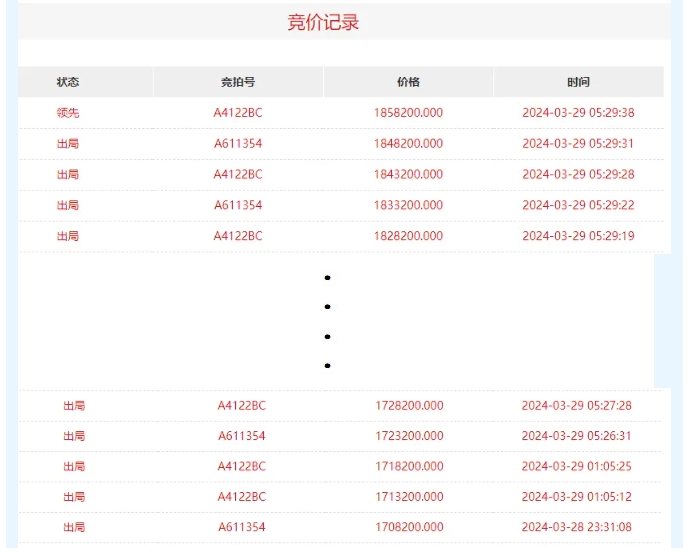Click the timestamp 2024-03-28 23:31:08
This screenshot has height=555, width=690.
point(575,527)
